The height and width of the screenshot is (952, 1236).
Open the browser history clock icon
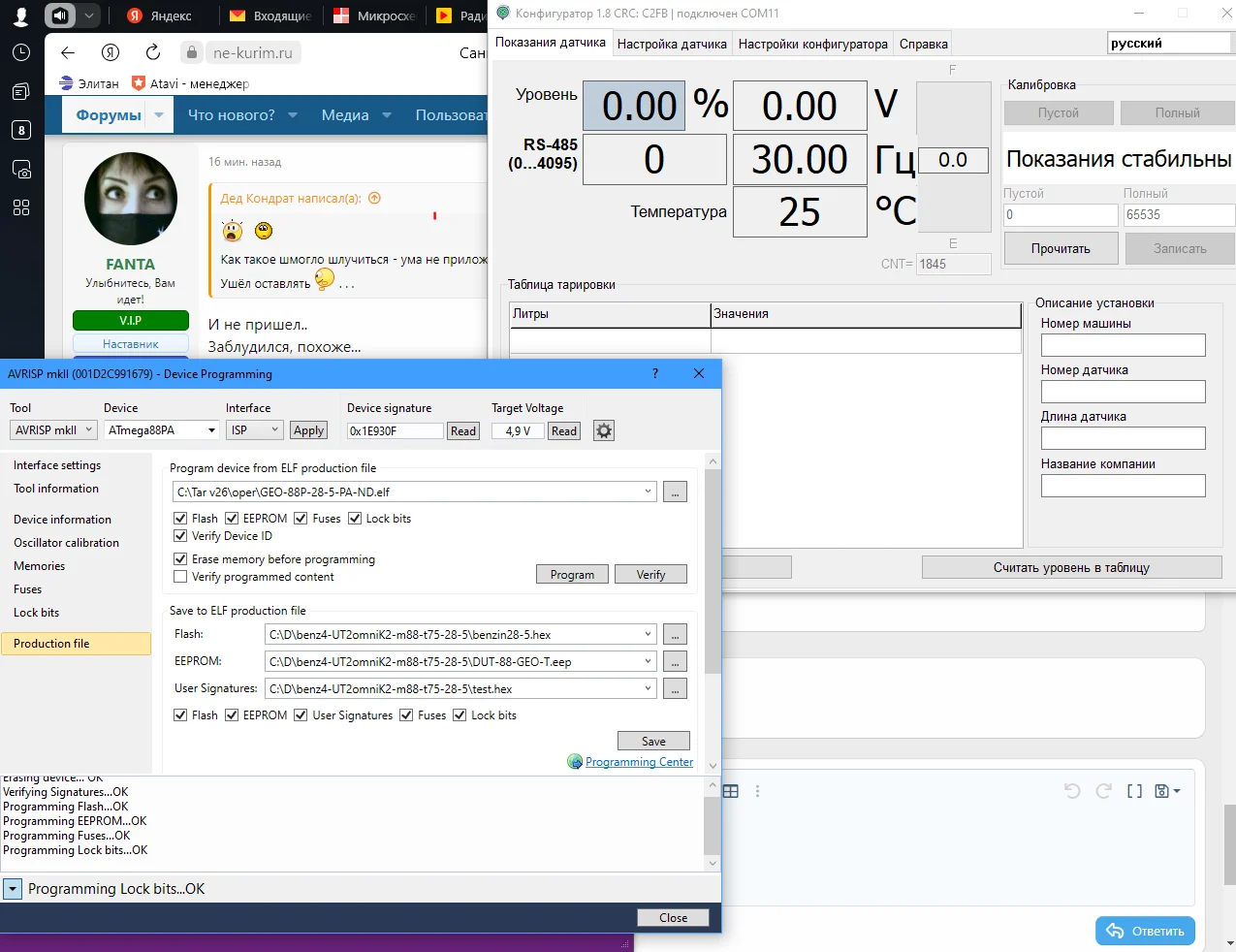click(21, 53)
